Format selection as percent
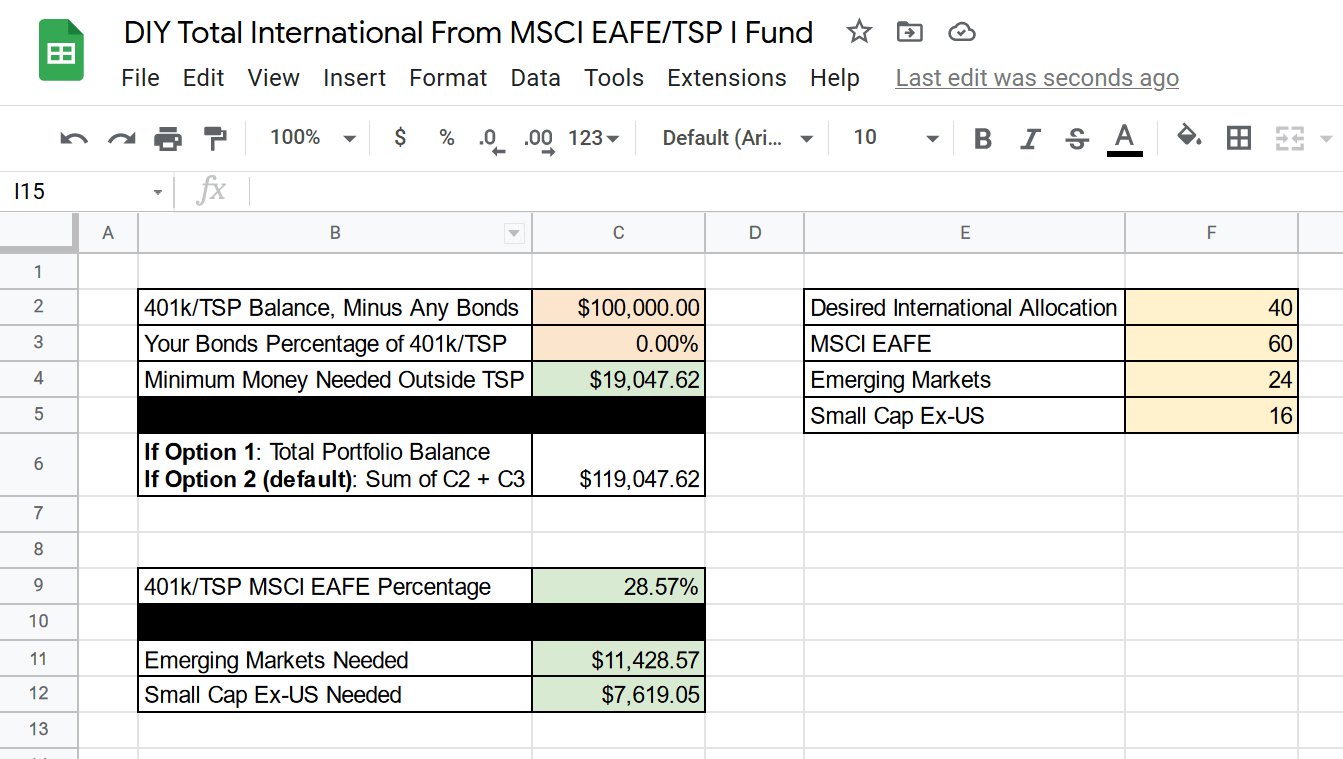 447,137
